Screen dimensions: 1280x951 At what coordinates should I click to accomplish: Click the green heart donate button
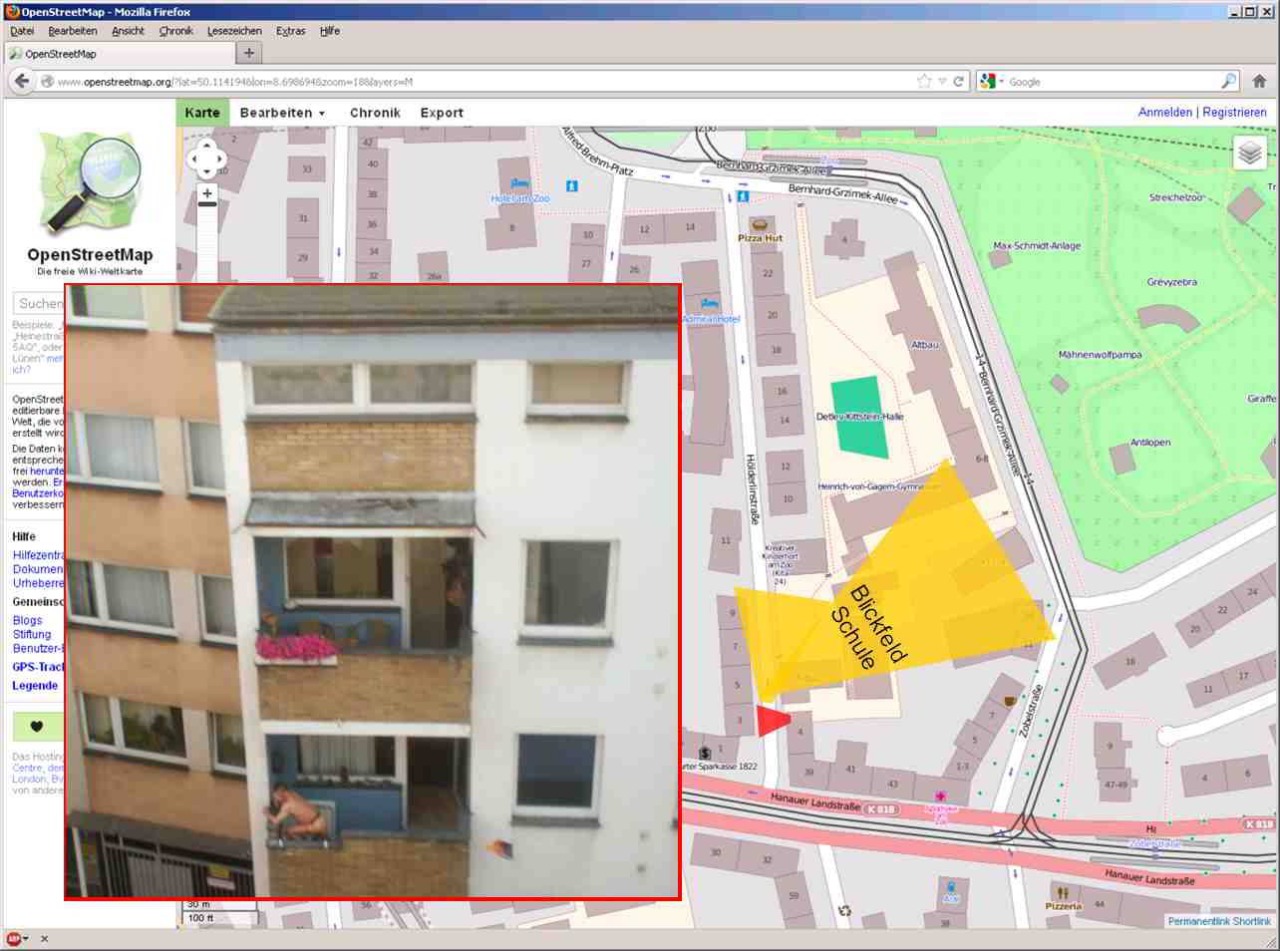point(37,727)
